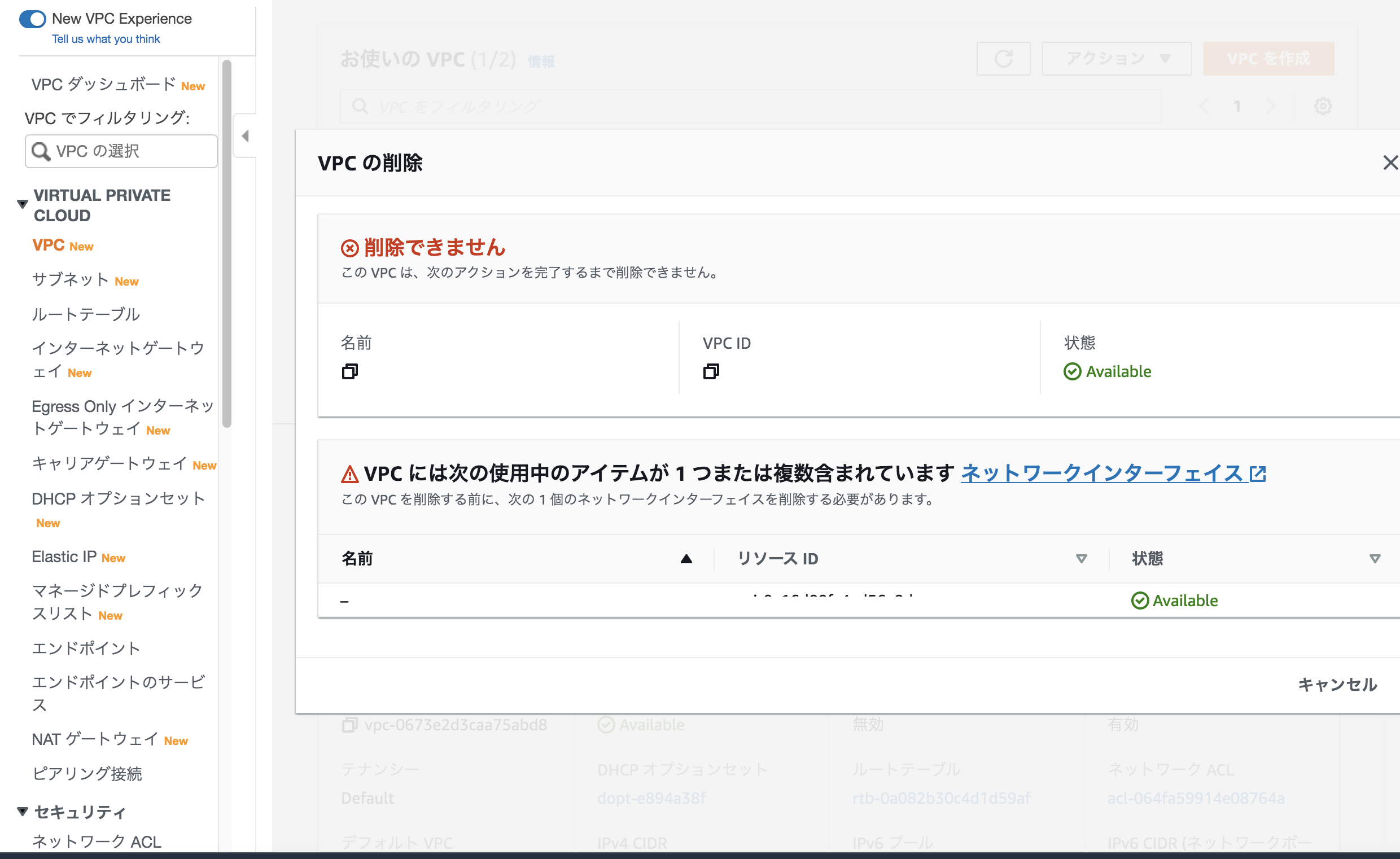Click the VPC を作成 button

coord(1269,58)
